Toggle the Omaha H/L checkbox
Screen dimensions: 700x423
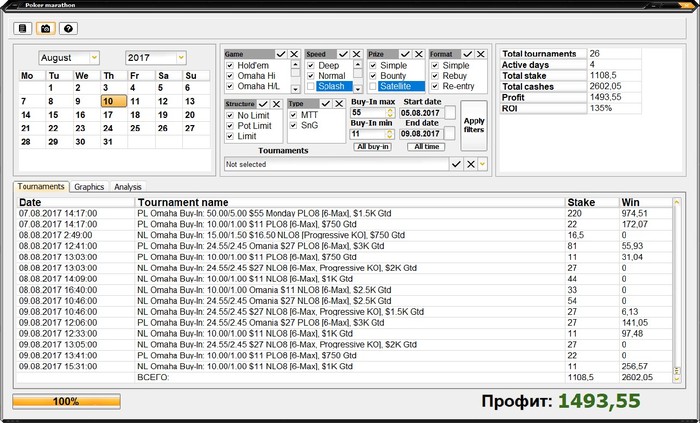pos(230,86)
